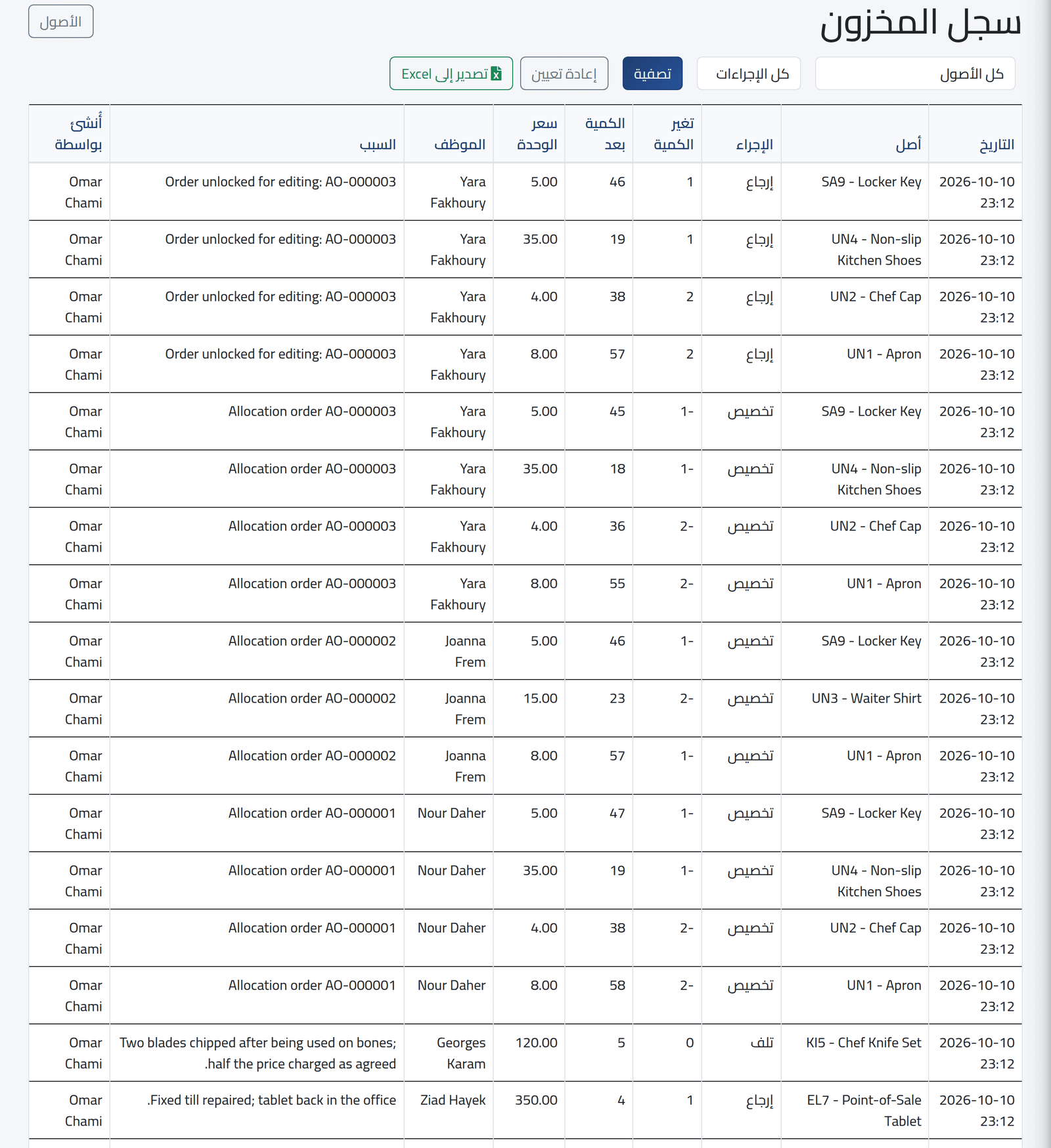Click the الأصول assets button
The height and width of the screenshot is (1148, 1051).
[61, 22]
